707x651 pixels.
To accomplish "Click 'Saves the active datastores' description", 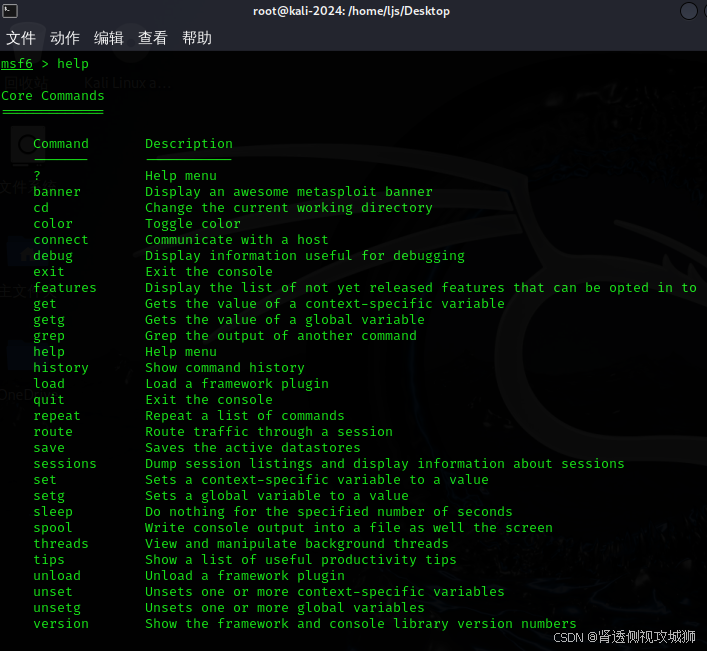I will [253, 448].
